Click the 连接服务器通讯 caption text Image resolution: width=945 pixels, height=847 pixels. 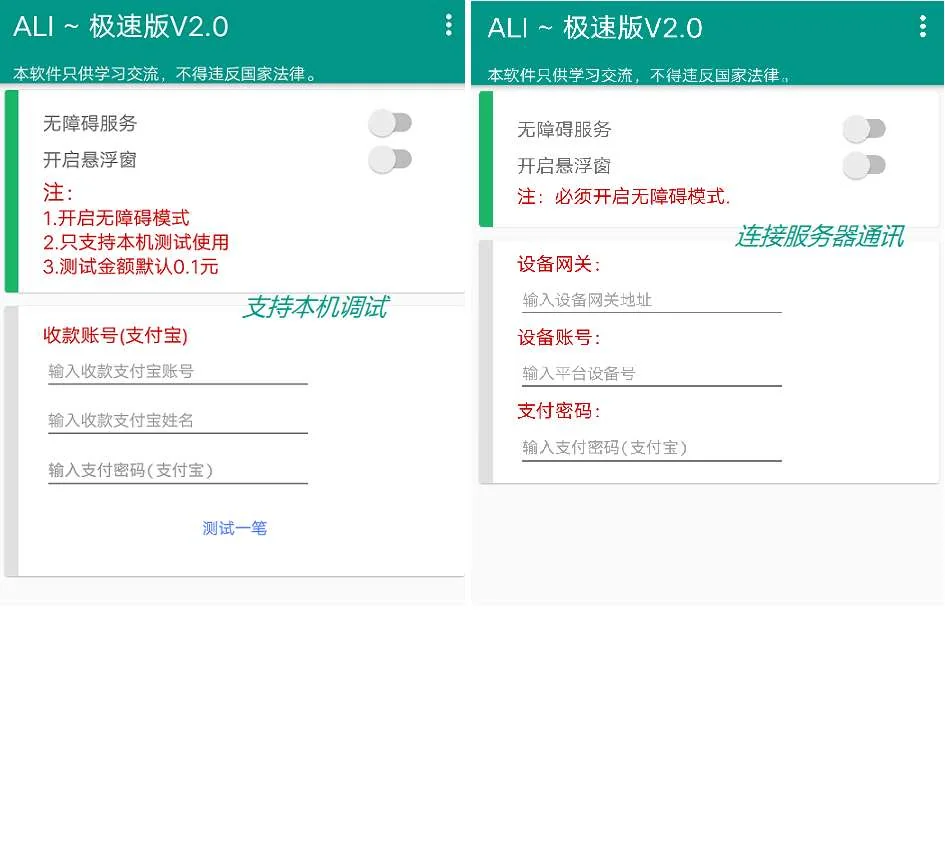(820, 236)
